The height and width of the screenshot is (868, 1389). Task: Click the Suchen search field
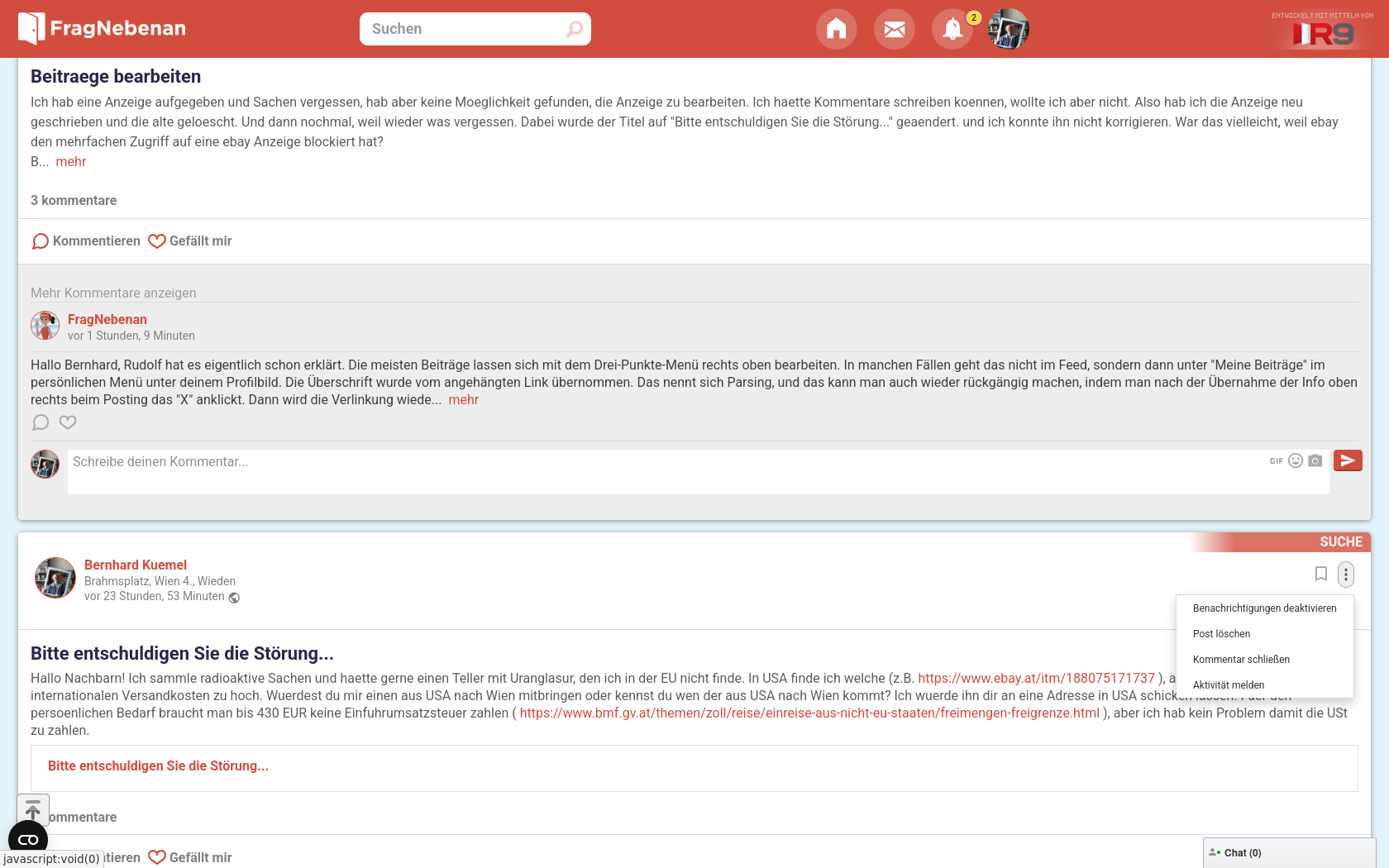(x=465, y=29)
